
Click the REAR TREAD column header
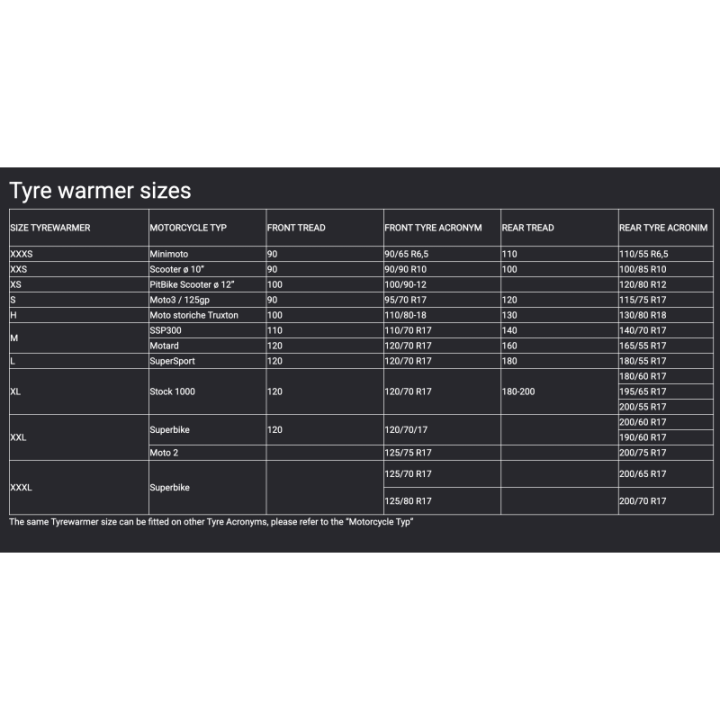coord(528,228)
